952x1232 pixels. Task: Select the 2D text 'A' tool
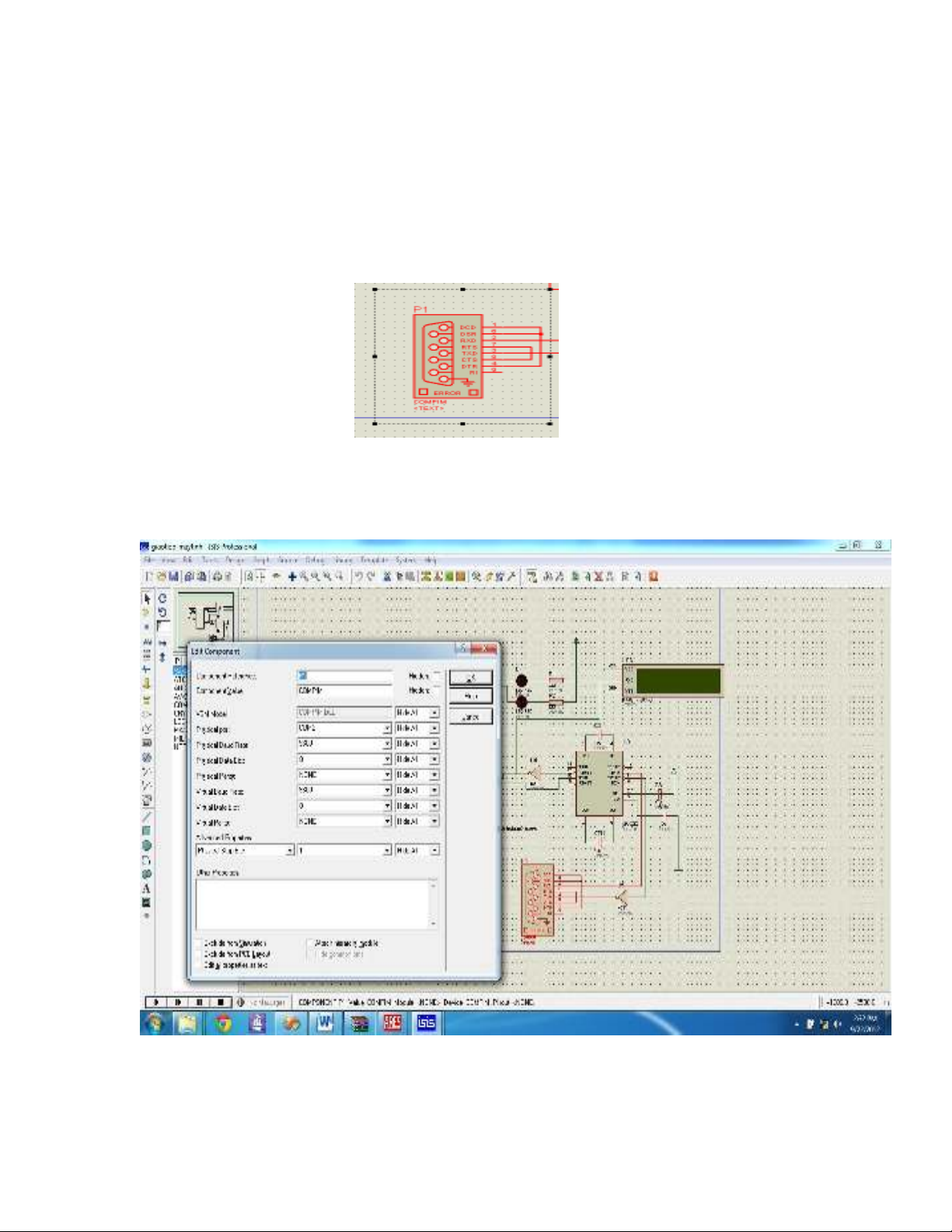click(x=146, y=888)
